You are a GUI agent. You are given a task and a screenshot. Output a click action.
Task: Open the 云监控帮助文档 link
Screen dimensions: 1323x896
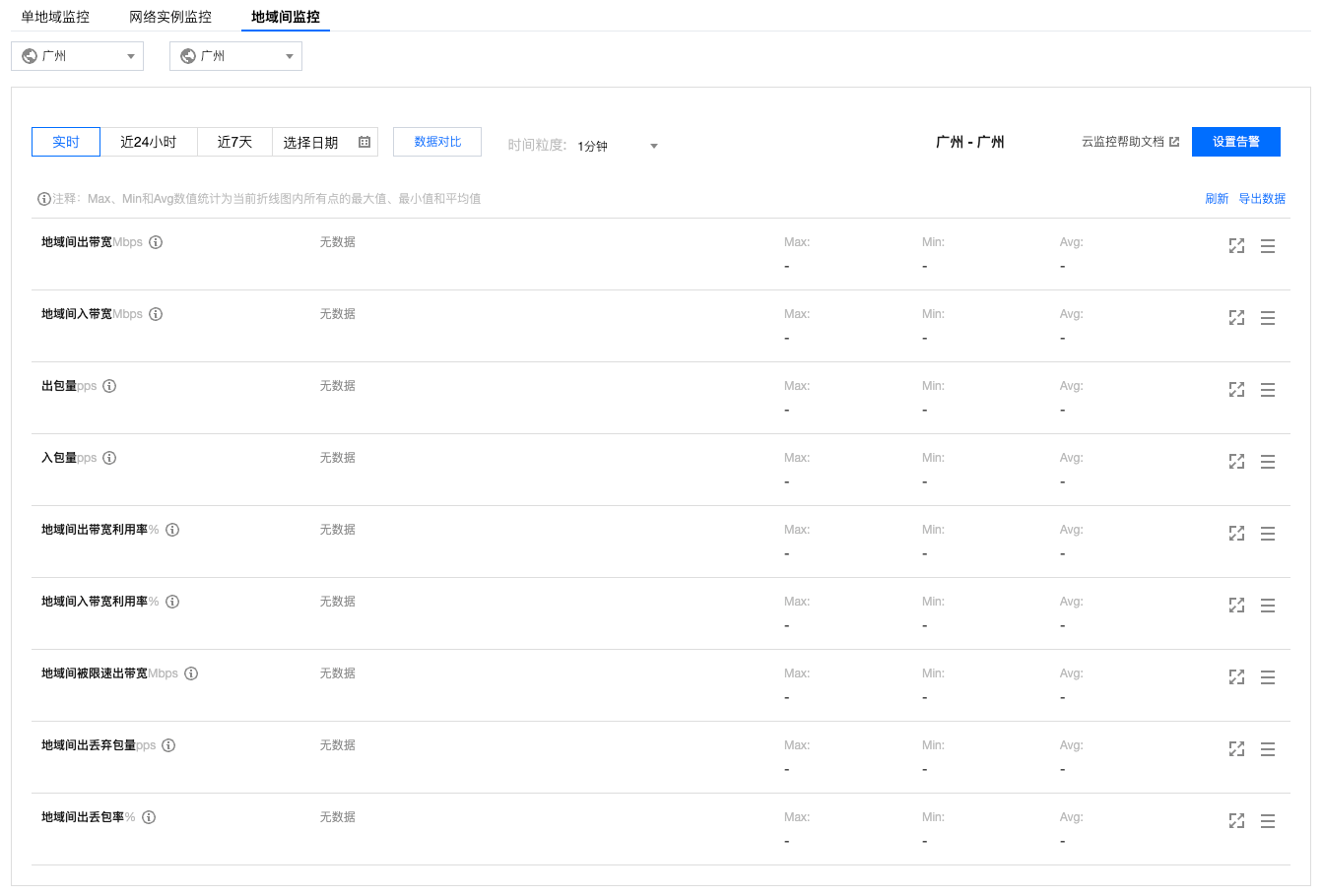click(1129, 142)
